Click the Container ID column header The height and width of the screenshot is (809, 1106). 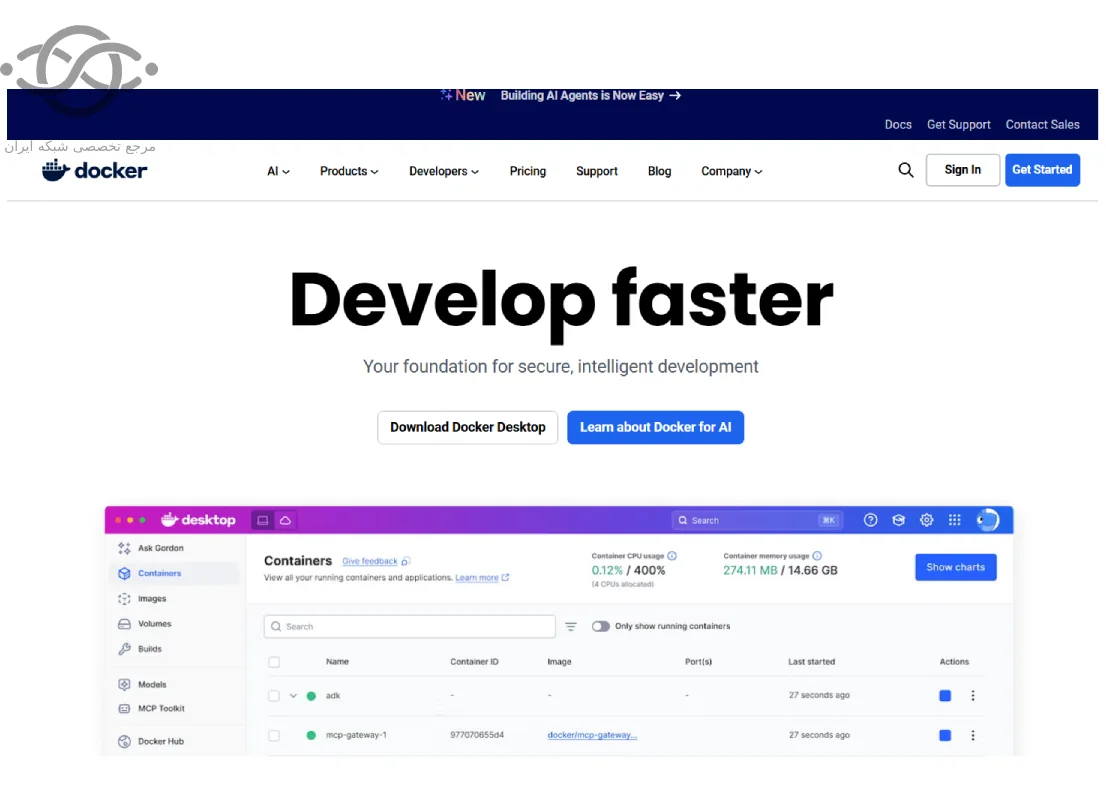474,662
